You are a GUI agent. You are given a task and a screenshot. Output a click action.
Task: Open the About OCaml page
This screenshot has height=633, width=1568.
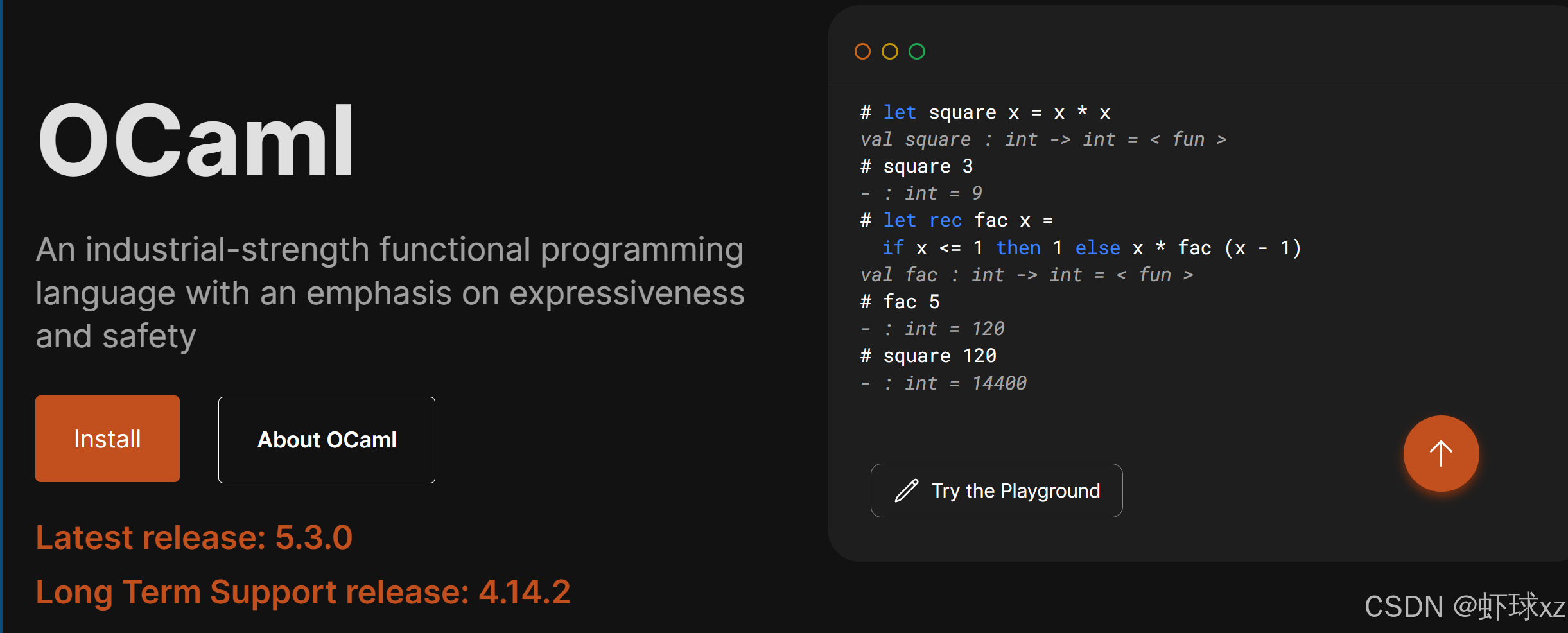tap(327, 440)
